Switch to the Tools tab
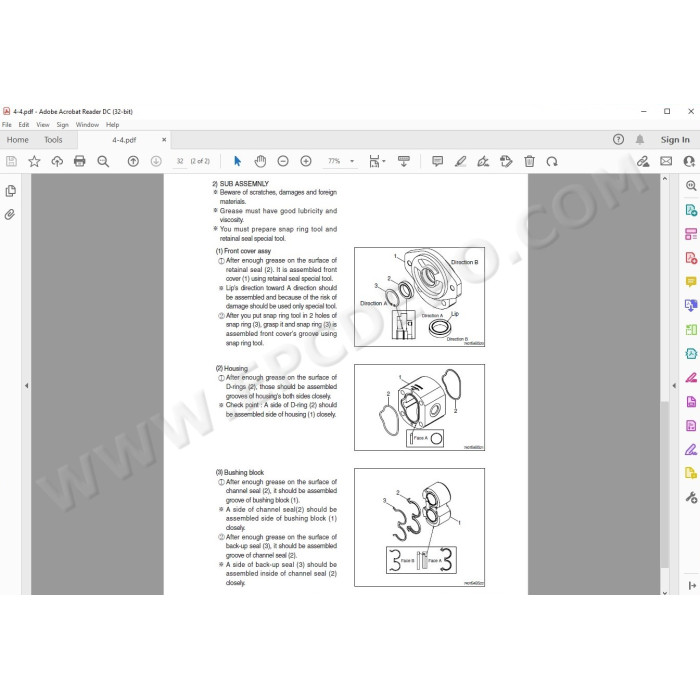The height and width of the screenshot is (700, 700). click(x=53, y=140)
